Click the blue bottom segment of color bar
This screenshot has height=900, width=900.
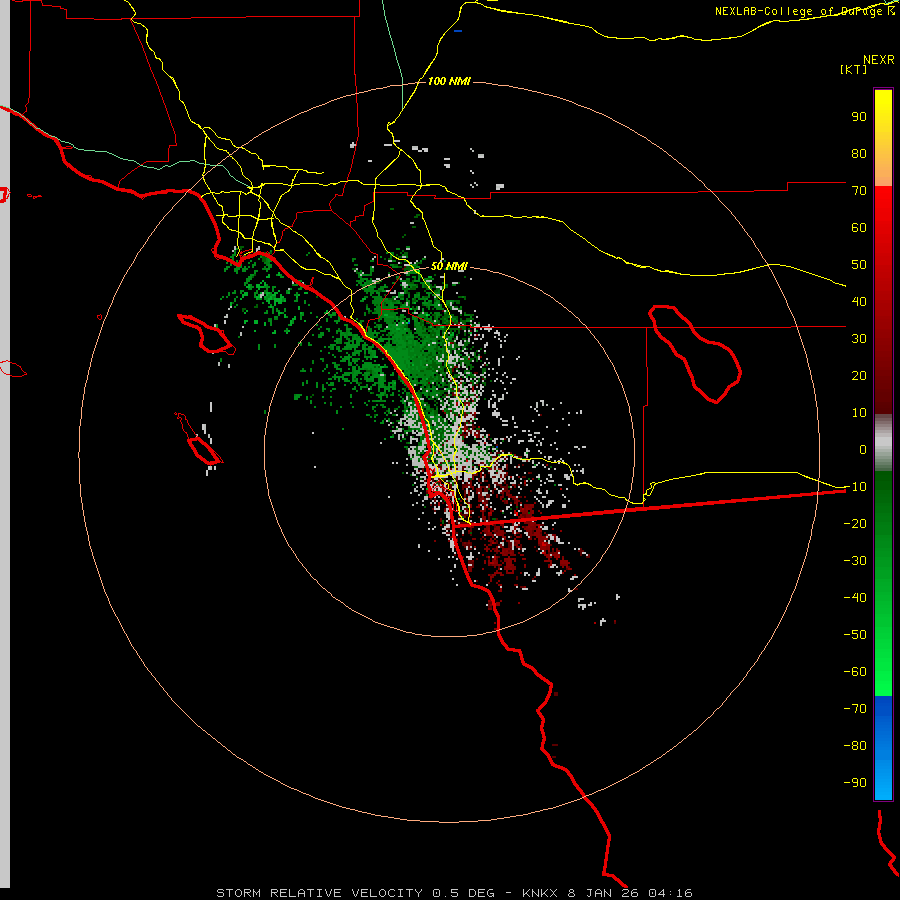(x=883, y=747)
